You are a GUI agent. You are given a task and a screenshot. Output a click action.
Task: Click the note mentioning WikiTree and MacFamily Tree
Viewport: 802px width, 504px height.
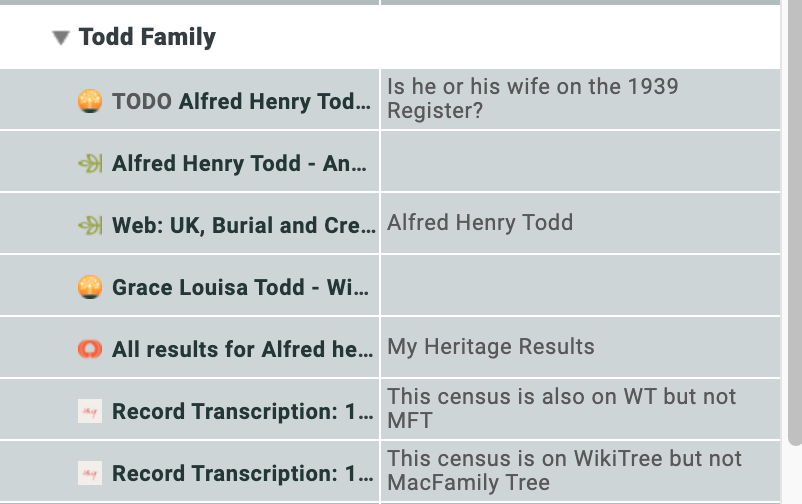point(564,470)
